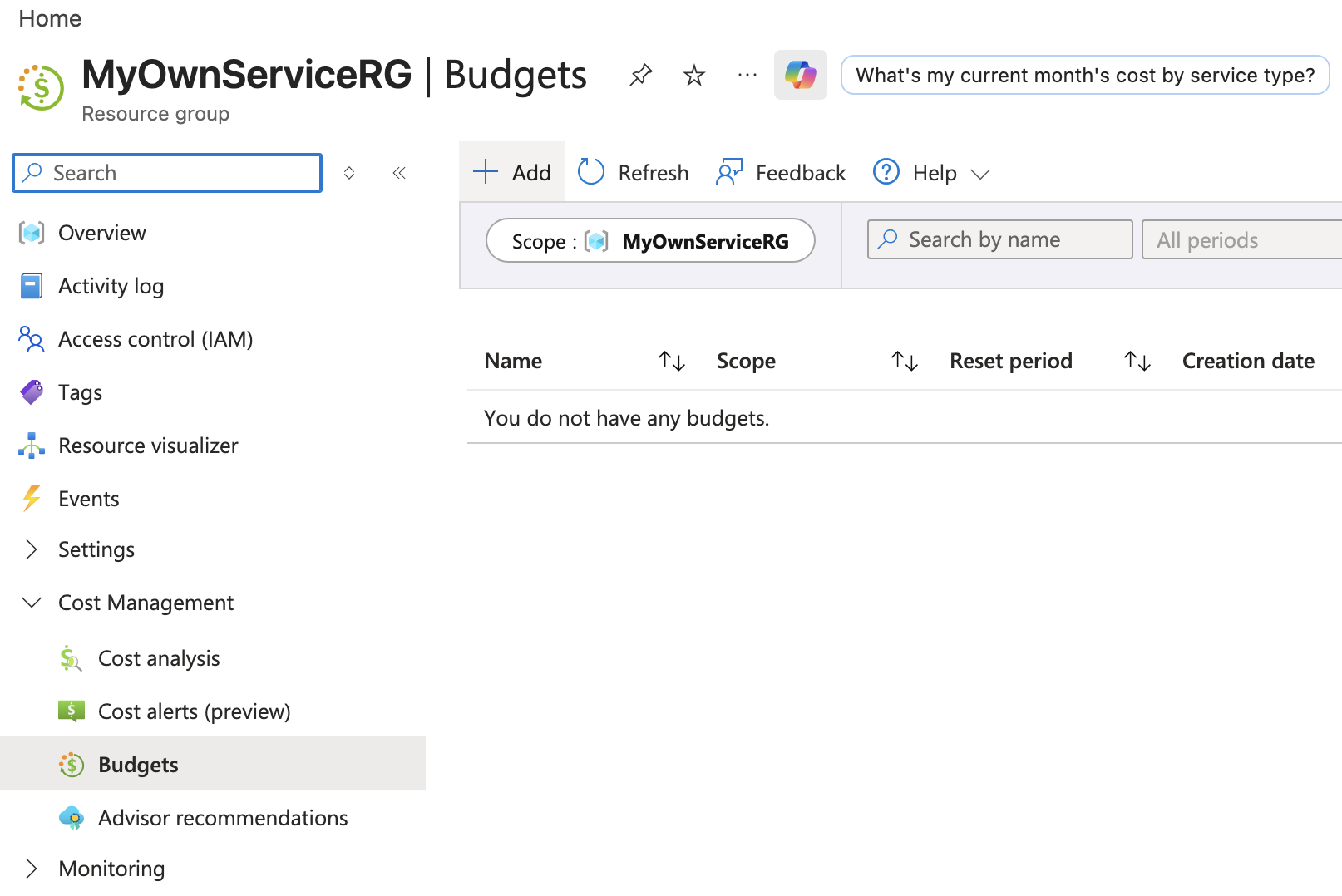Toggle sidebar menu expand/collapse arrows
The image size is (1342, 896).
coord(349,173)
